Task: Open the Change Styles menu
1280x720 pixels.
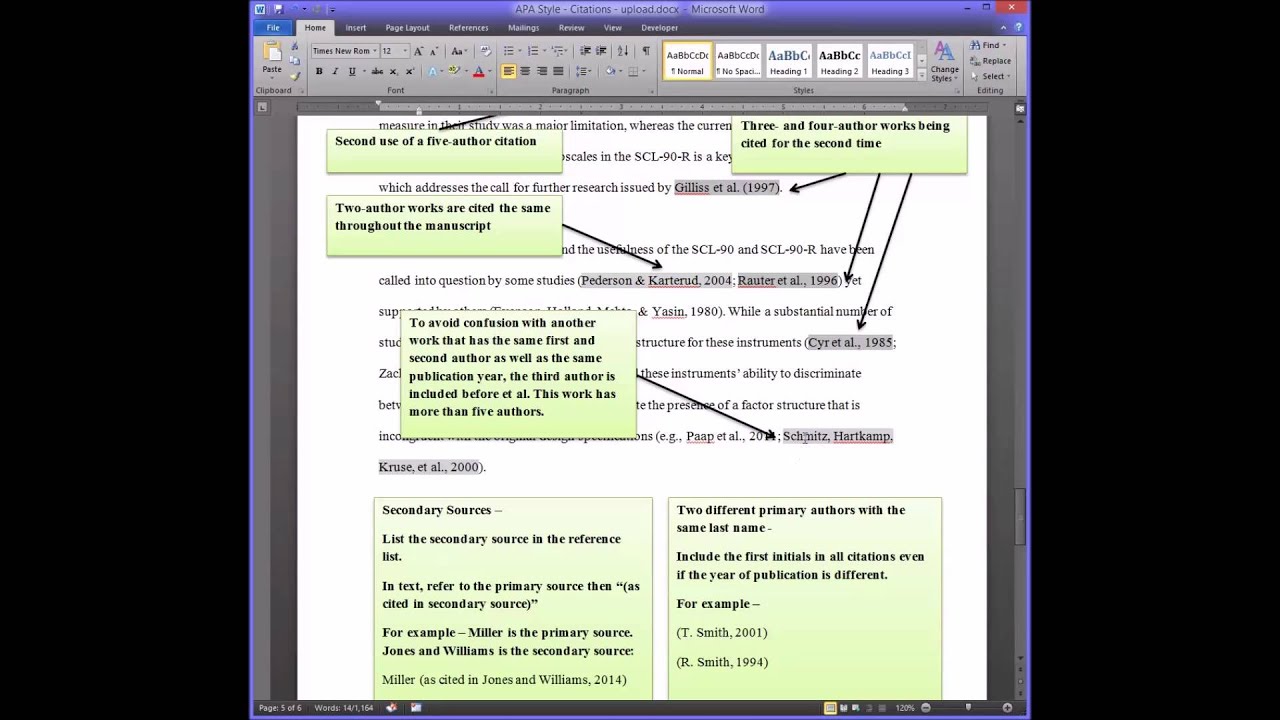Action: pos(944,62)
